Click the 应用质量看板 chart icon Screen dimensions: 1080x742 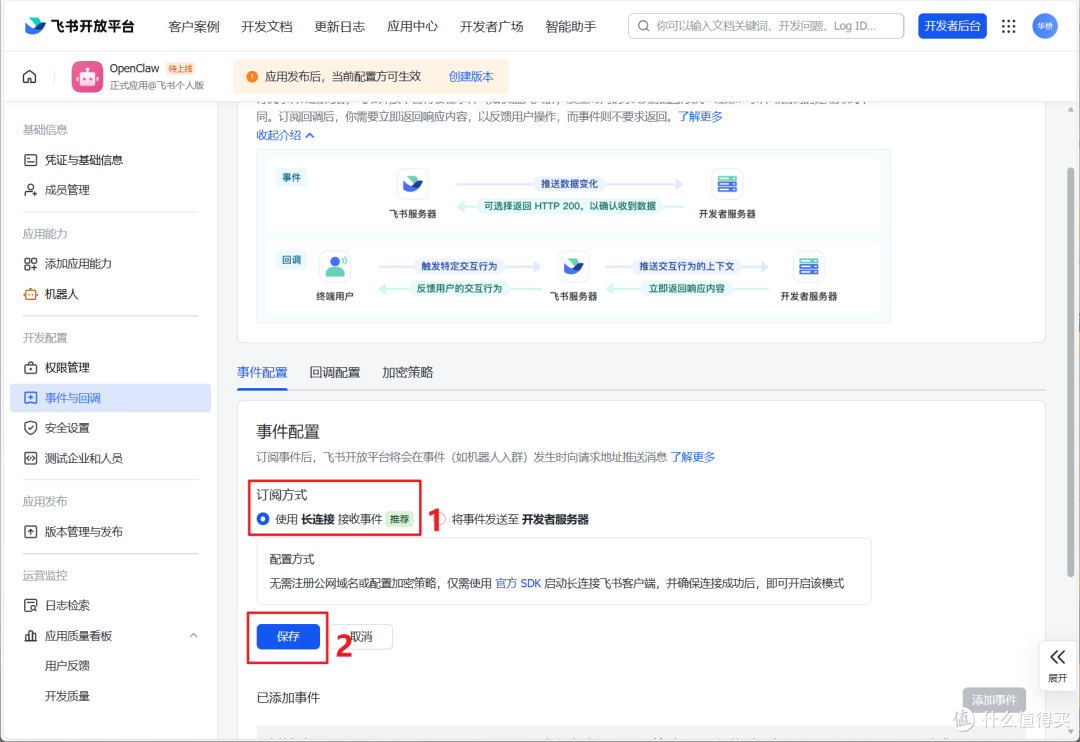pos(30,636)
